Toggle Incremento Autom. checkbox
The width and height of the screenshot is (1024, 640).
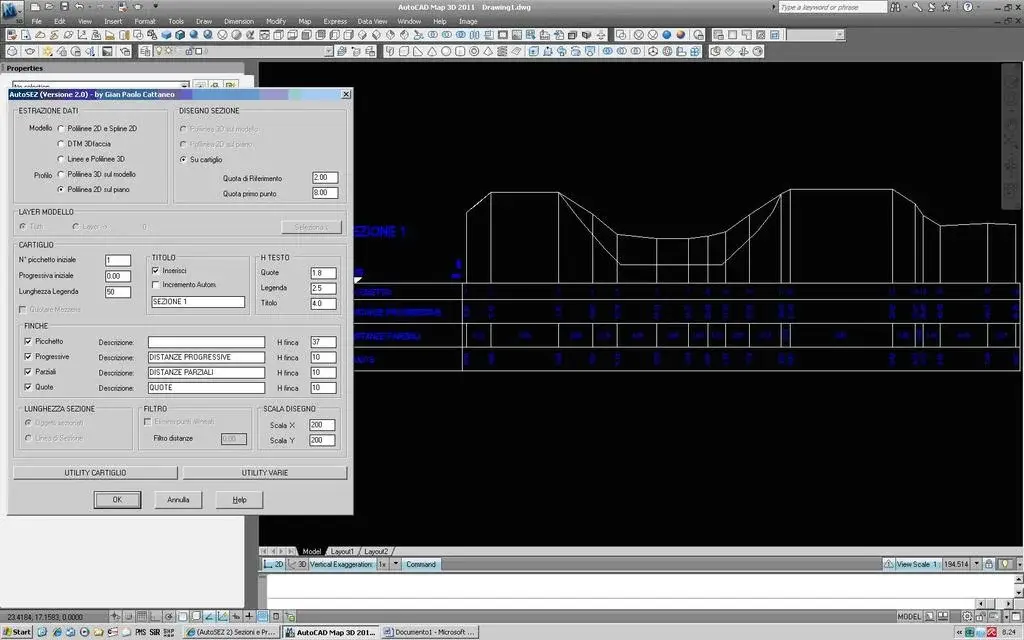[x=155, y=285]
